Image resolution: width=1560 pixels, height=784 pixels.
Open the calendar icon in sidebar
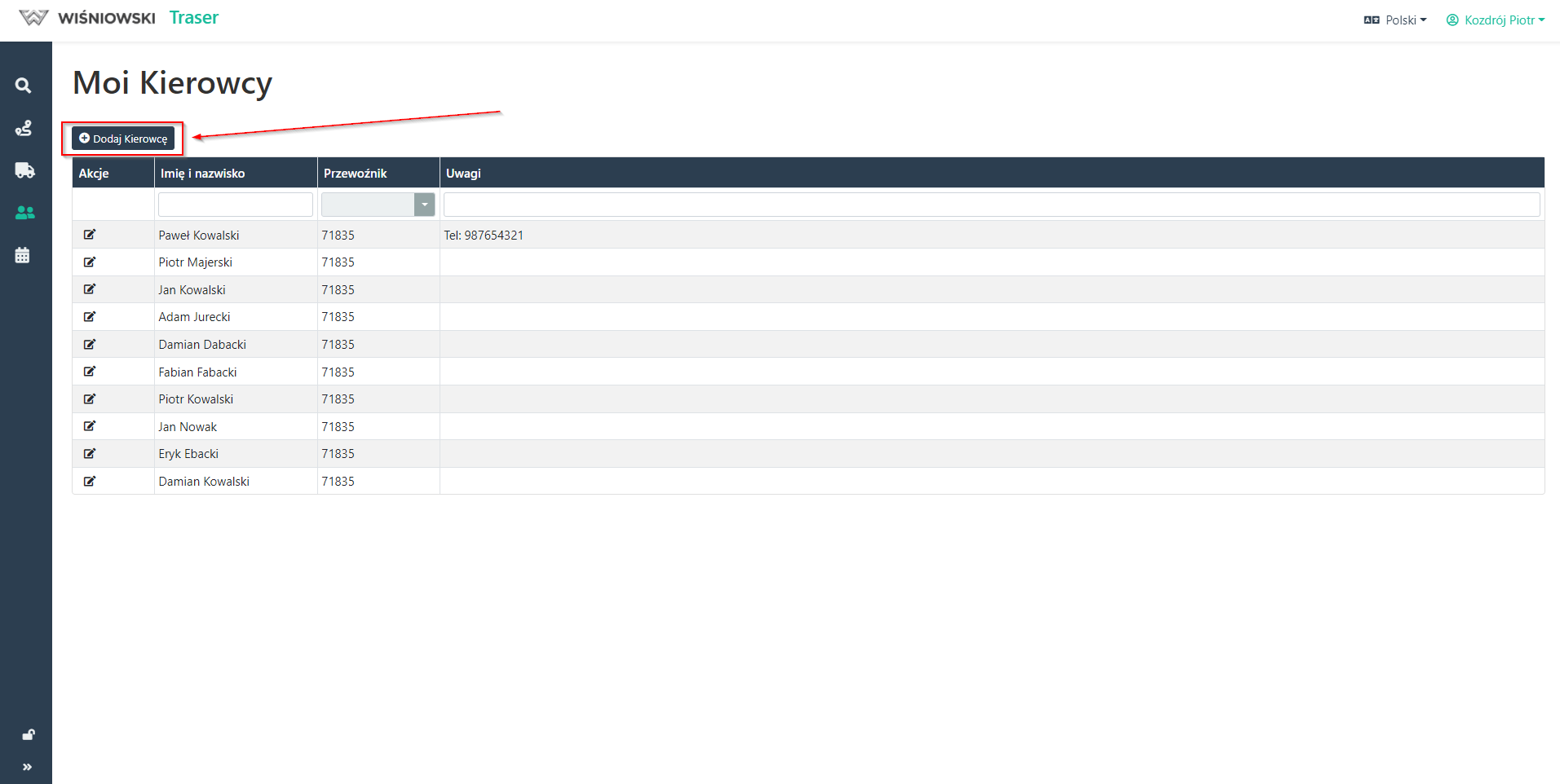pos(23,255)
